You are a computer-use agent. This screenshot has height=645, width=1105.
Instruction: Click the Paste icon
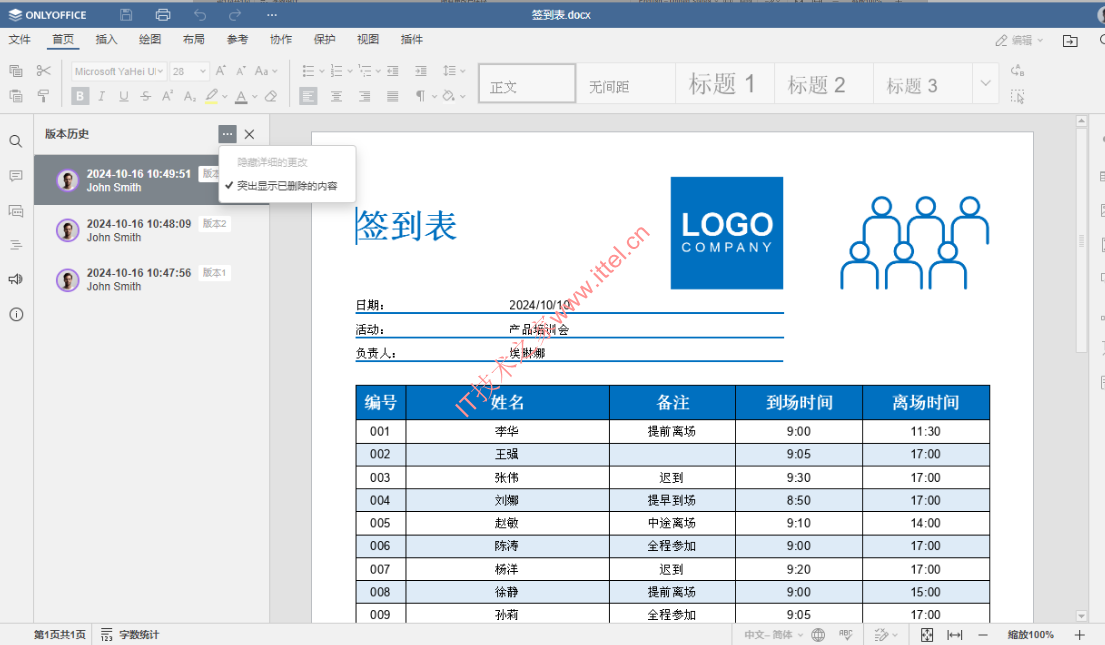[16, 96]
